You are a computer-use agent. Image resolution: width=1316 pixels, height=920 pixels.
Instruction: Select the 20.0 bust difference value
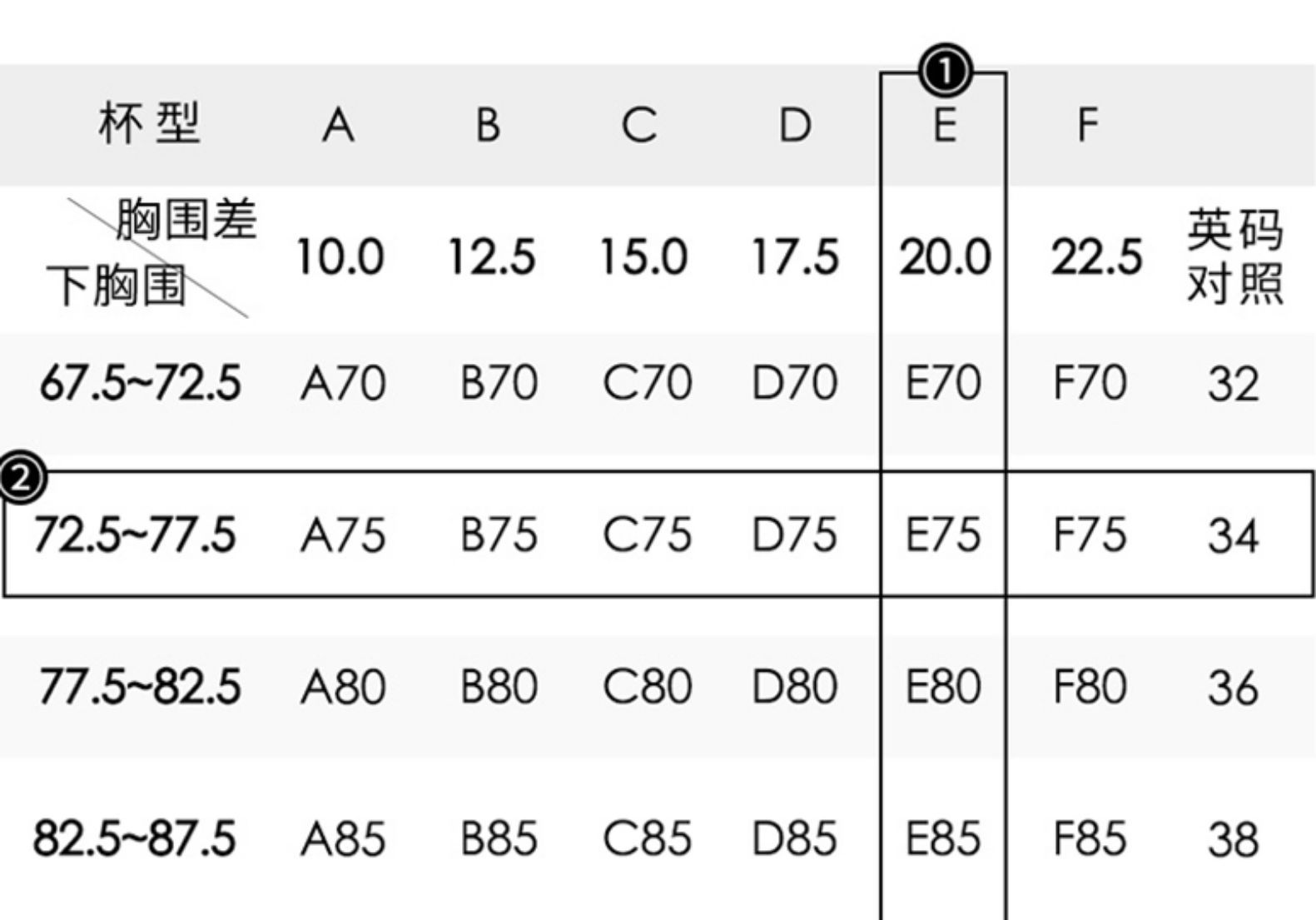944,257
